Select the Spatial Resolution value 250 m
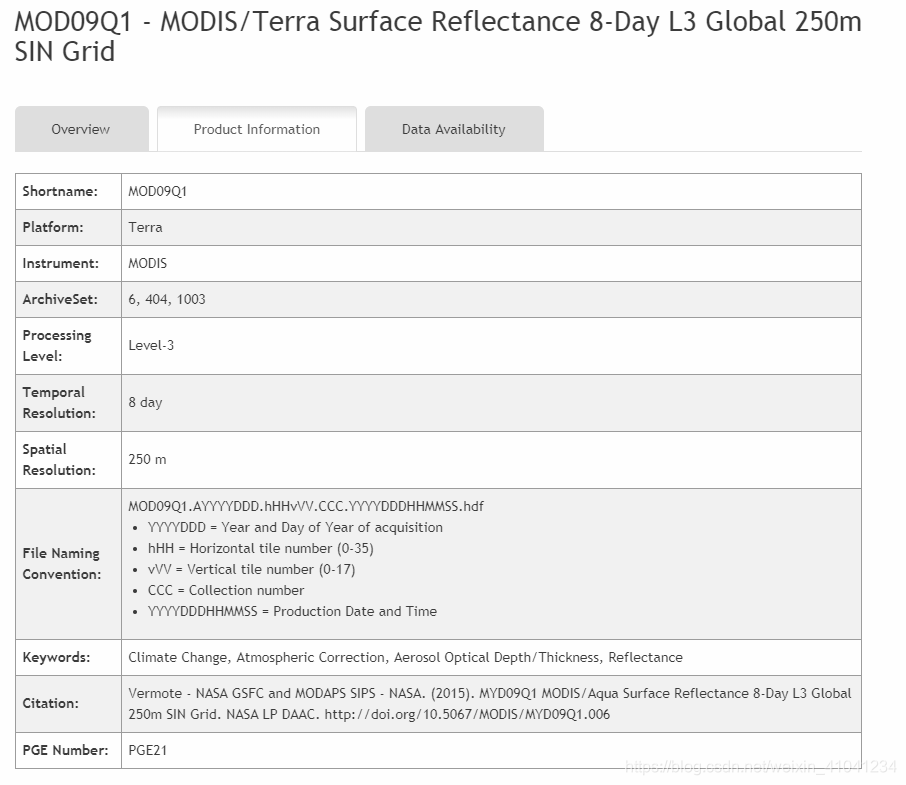 pyautogui.click(x=147, y=459)
